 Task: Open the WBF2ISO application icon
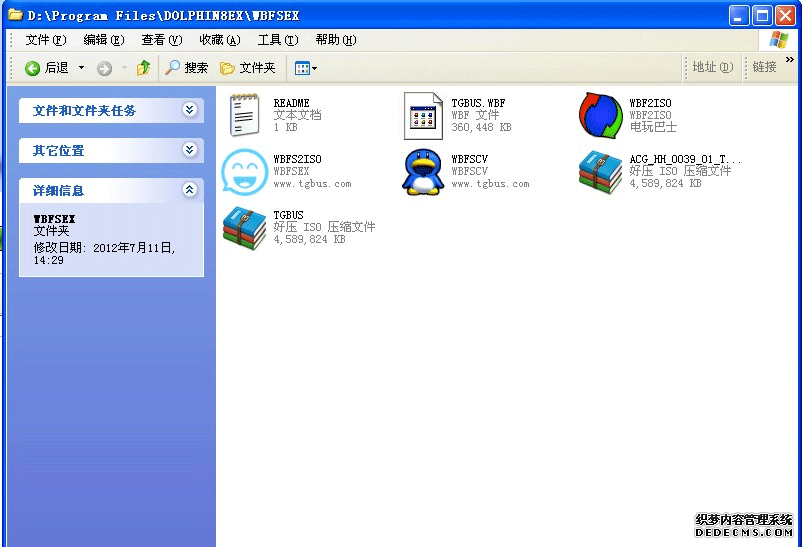pyautogui.click(x=600, y=115)
